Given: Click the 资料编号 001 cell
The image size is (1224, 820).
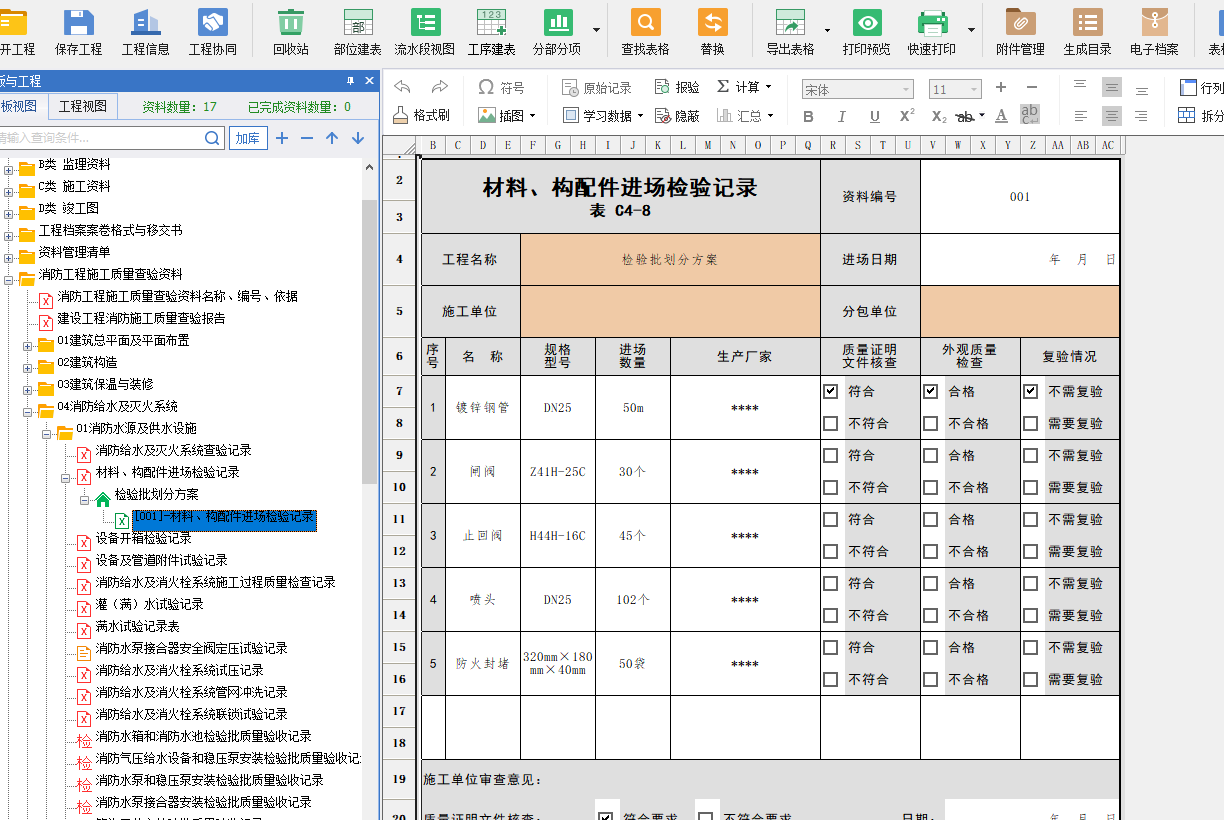Looking at the screenshot, I should tap(1019, 197).
